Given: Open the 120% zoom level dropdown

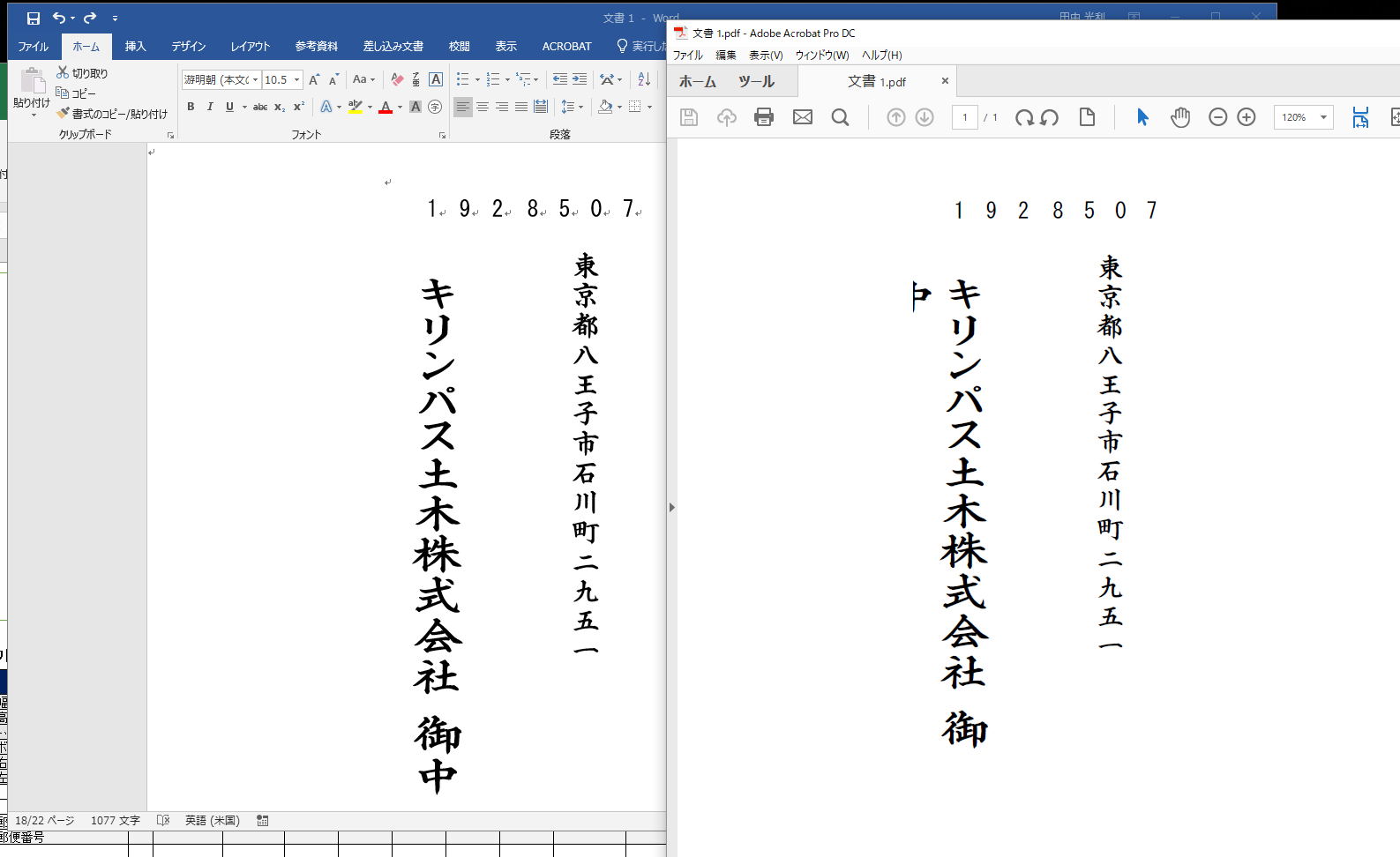Looking at the screenshot, I should 1323,117.
